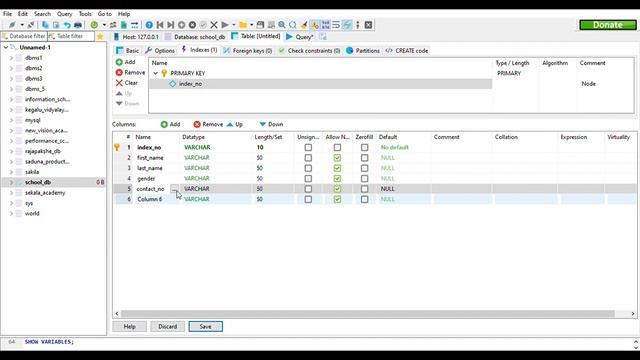Click the horizontal scrollbar of columns grid
The image size is (640, 360).
pyautogui.click(x=367, y=313)
